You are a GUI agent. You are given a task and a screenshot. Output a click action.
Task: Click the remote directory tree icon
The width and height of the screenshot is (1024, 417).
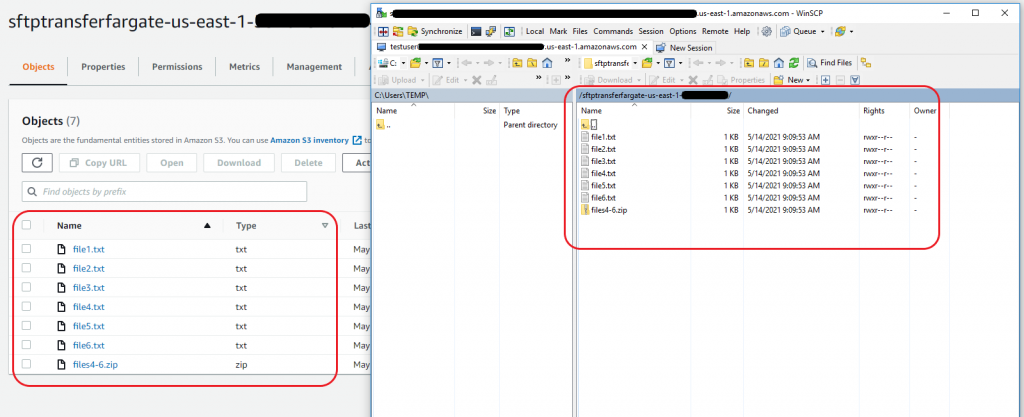click(x=865, y=63)
